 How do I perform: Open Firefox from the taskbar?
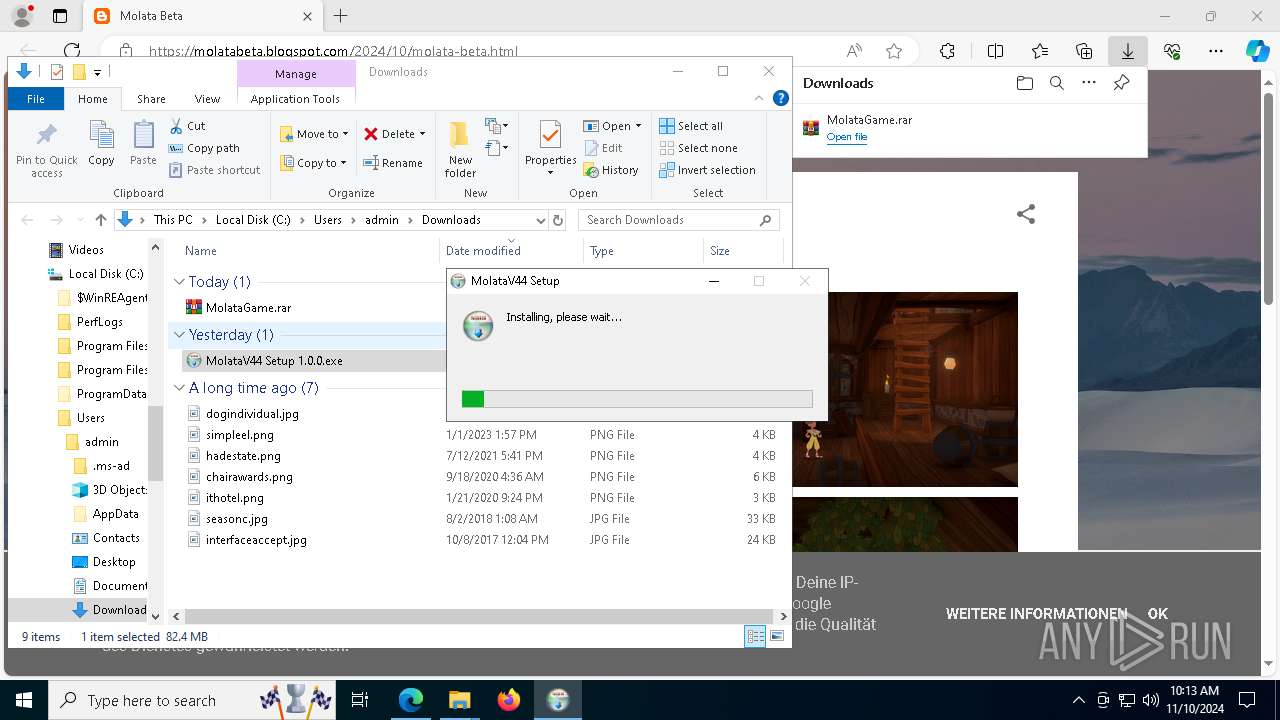coord(509,700)
